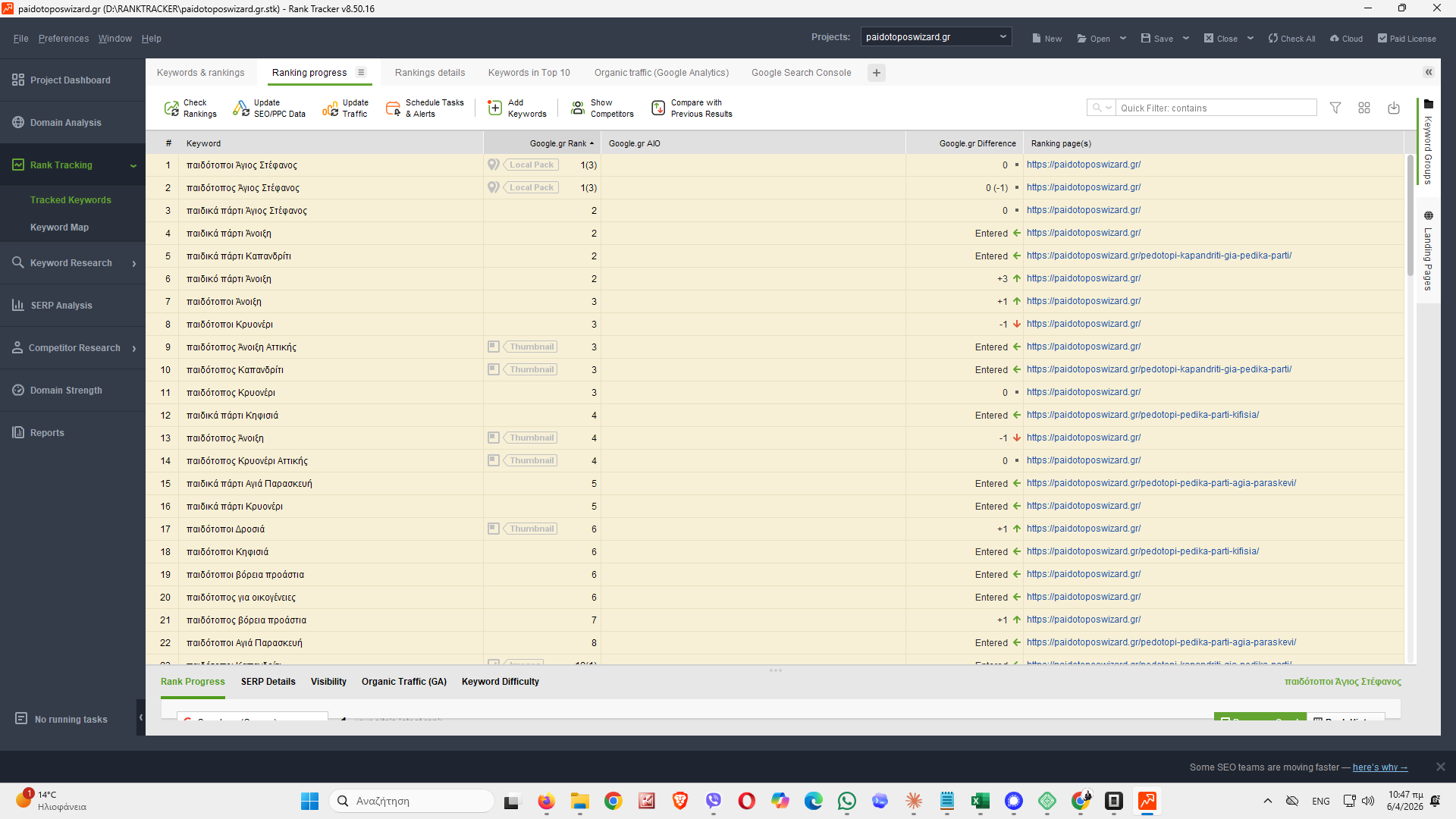Click the Check Rankings toolbar icon
The height and width of the screenshot is (819, 1456).
(171, 108)
